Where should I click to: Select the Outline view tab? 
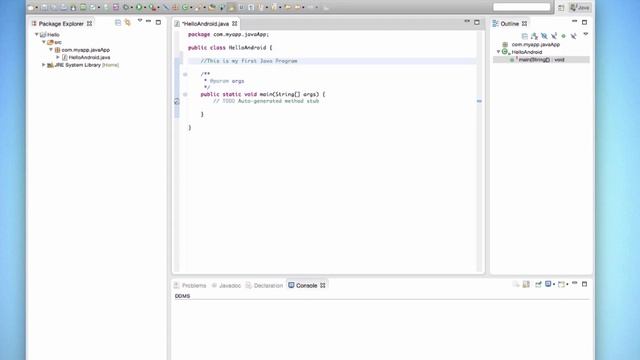[x=509, y=24]
